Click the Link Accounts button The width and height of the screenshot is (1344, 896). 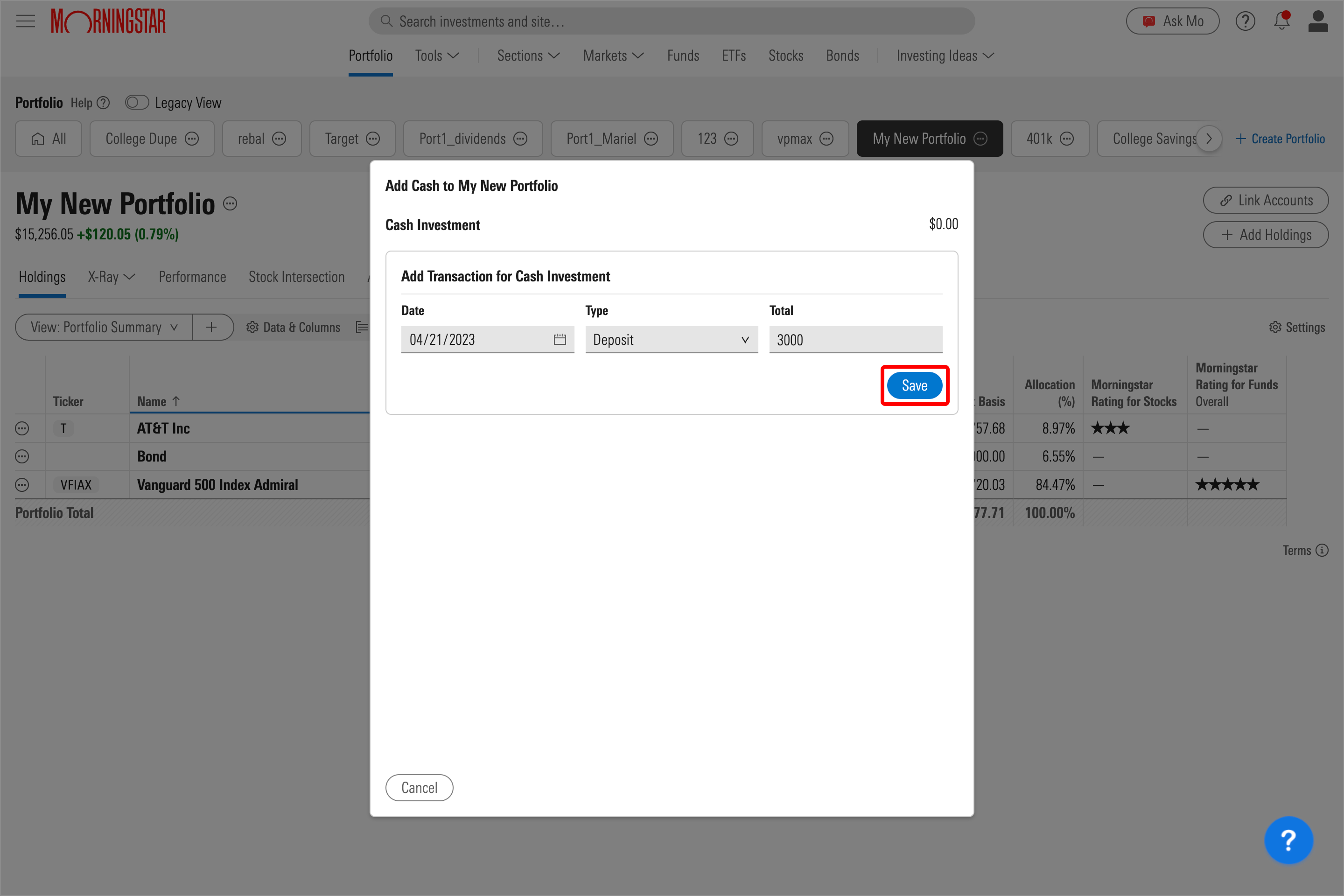pyautogui.click(x=1266, y=201)
